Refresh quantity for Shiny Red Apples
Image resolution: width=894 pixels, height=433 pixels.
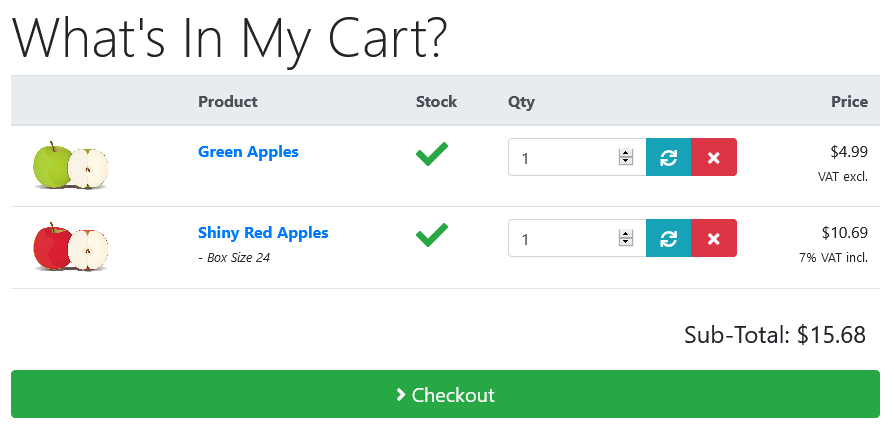[668, 238]
